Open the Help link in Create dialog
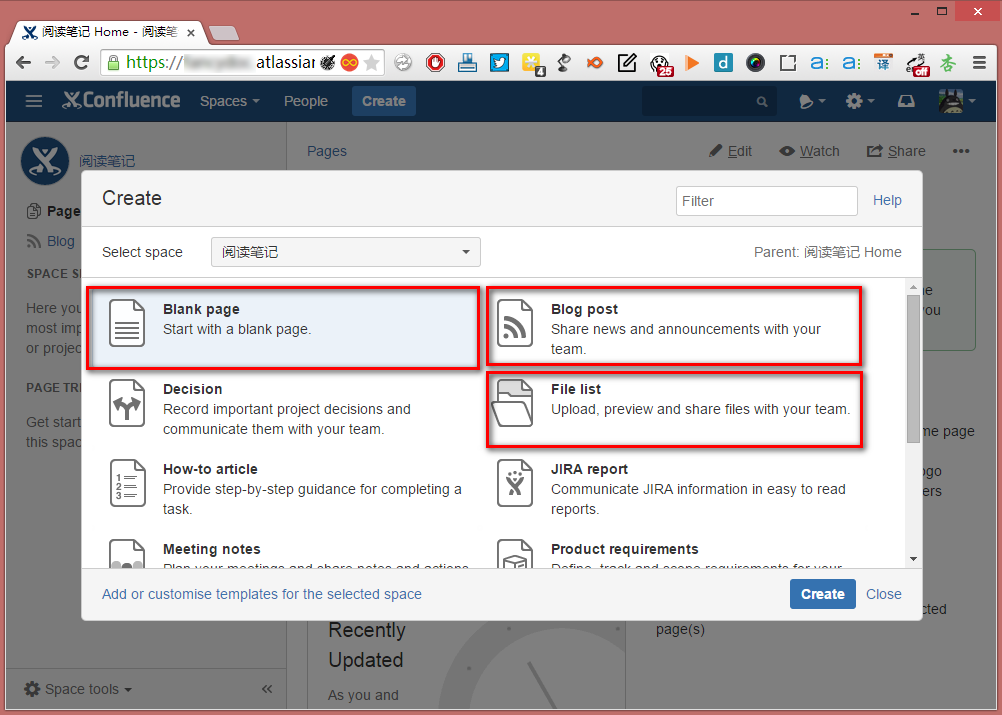 (887, 201)
